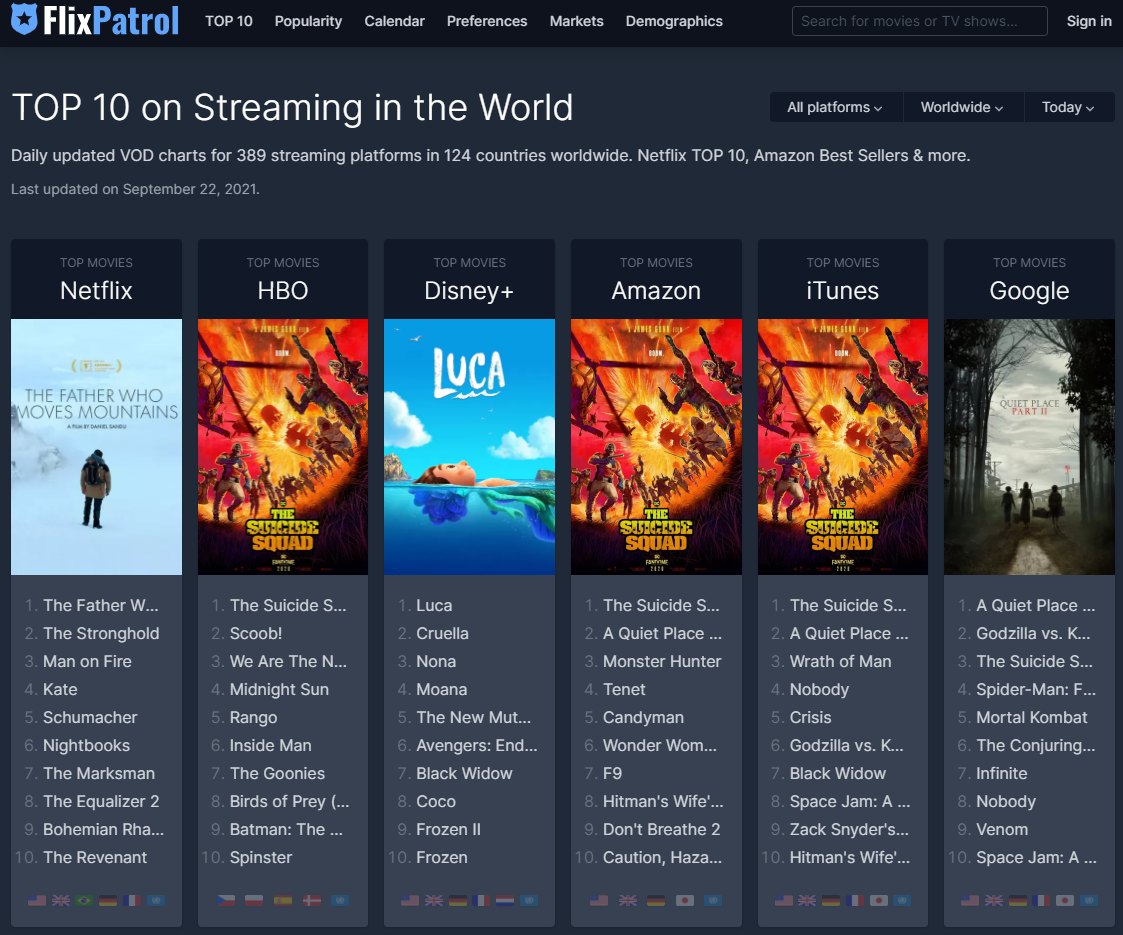Open The Father Who Moves Mountains poster

pyautogui.click(x=96, y=447)
